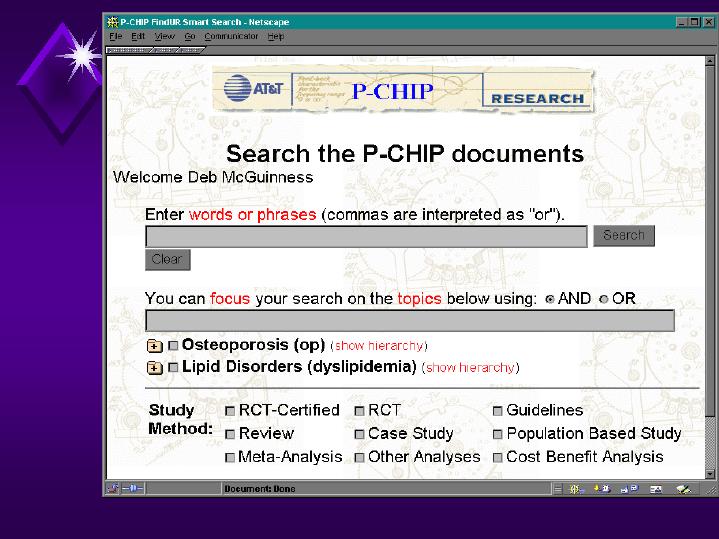Open Composer icon in component bar
Screen dimensions: 719x539
[x=683, y=489]
